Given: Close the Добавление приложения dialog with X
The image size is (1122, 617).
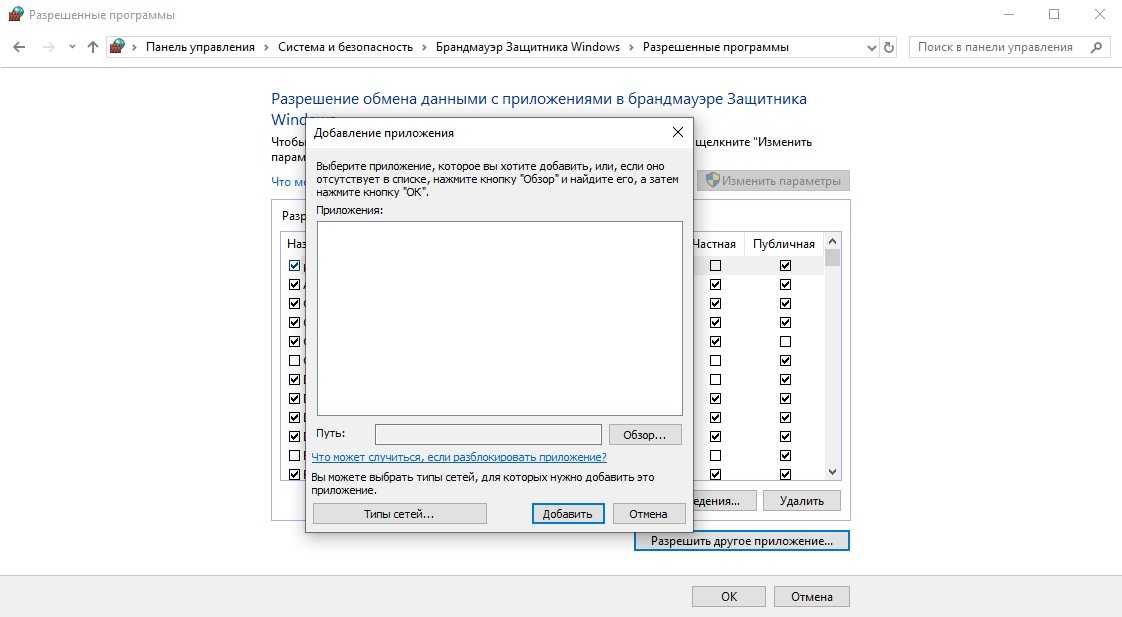Looking at the screenshot, I should click(678, 132).
